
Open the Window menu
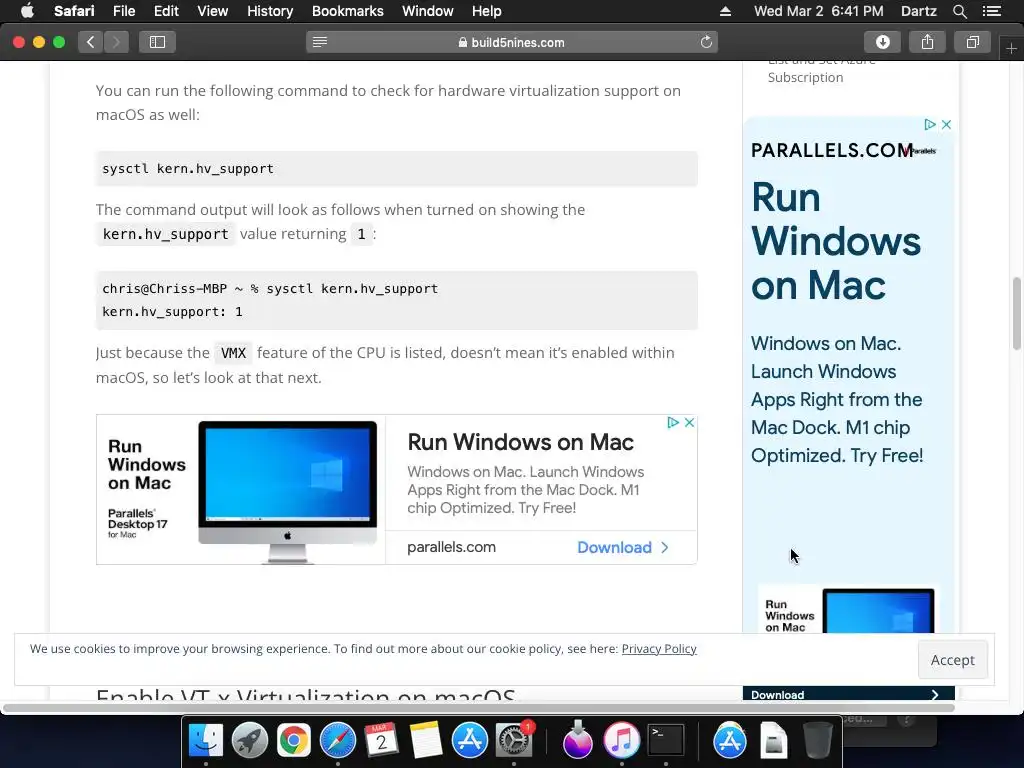pyautogui.click(x=428, y=11)
